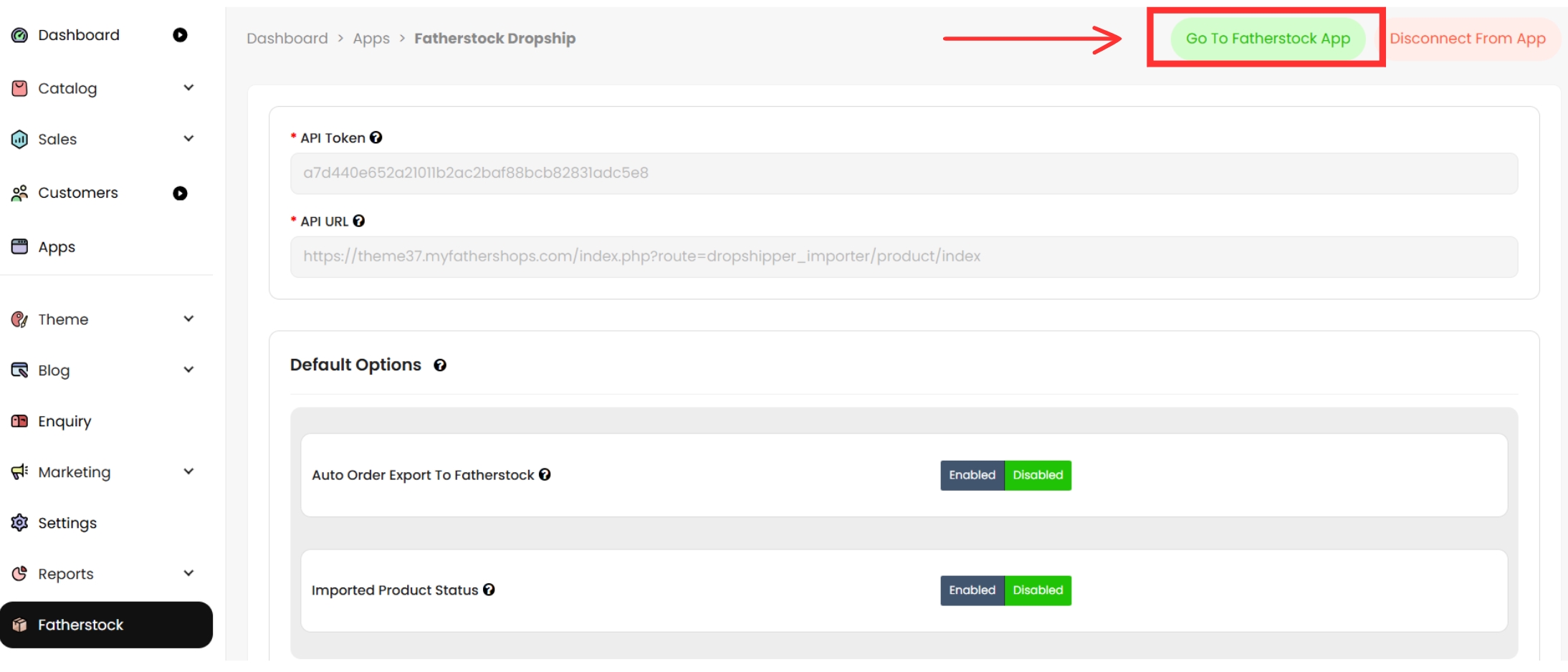Click the Enquiry icon in sidebar
This screenshot has width=1568, height=672.
(x=20, y=421)
